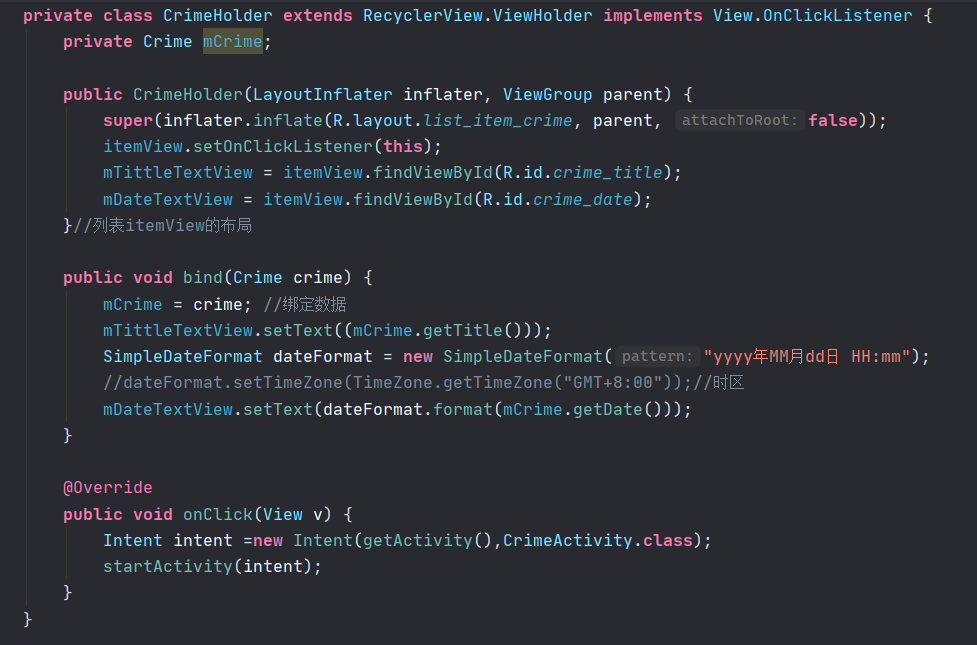Click the getActivity method call
Viewport: 977px width, 645px height.
418,541
